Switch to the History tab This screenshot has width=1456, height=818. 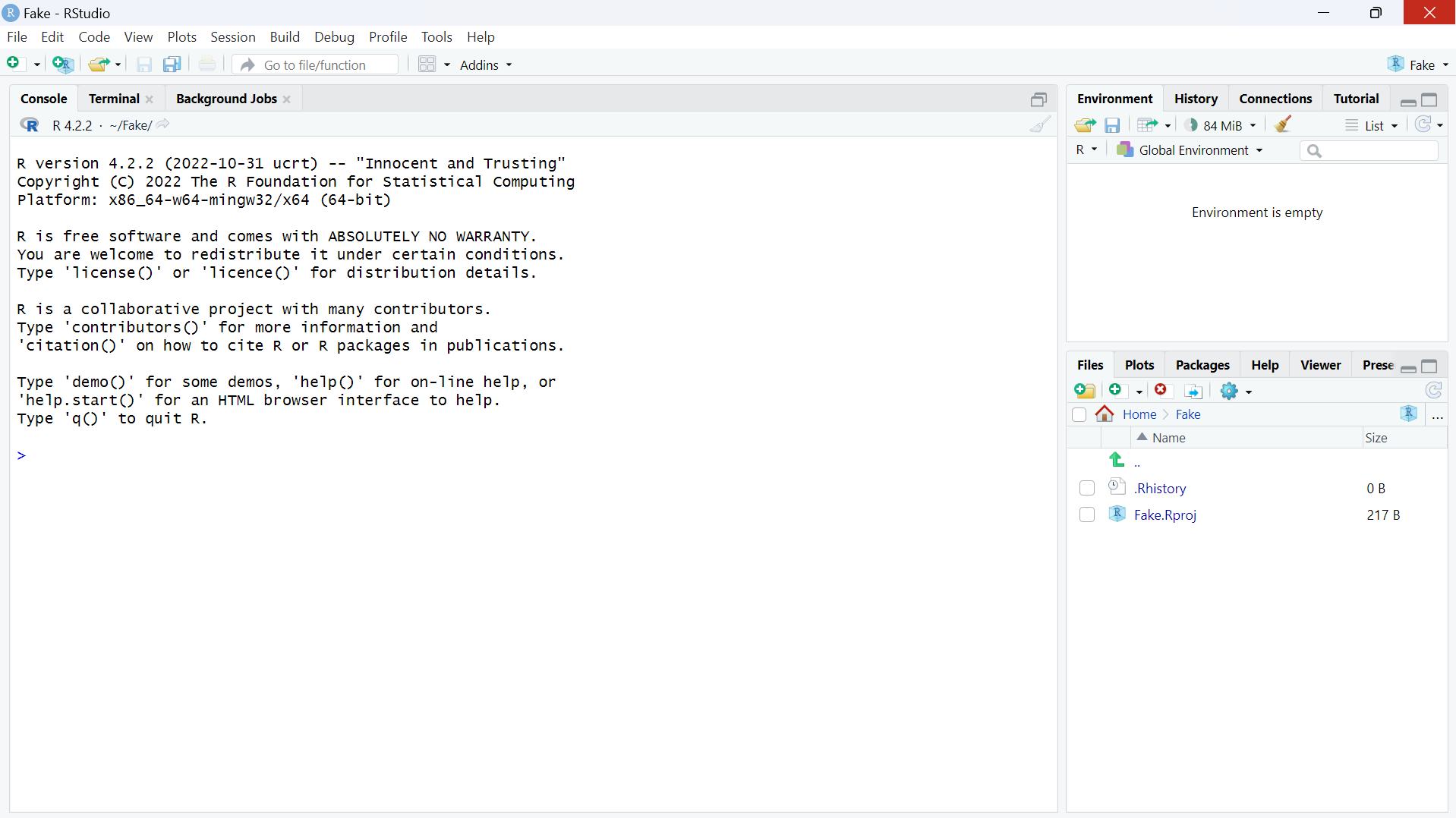[x=1196, y=99]
